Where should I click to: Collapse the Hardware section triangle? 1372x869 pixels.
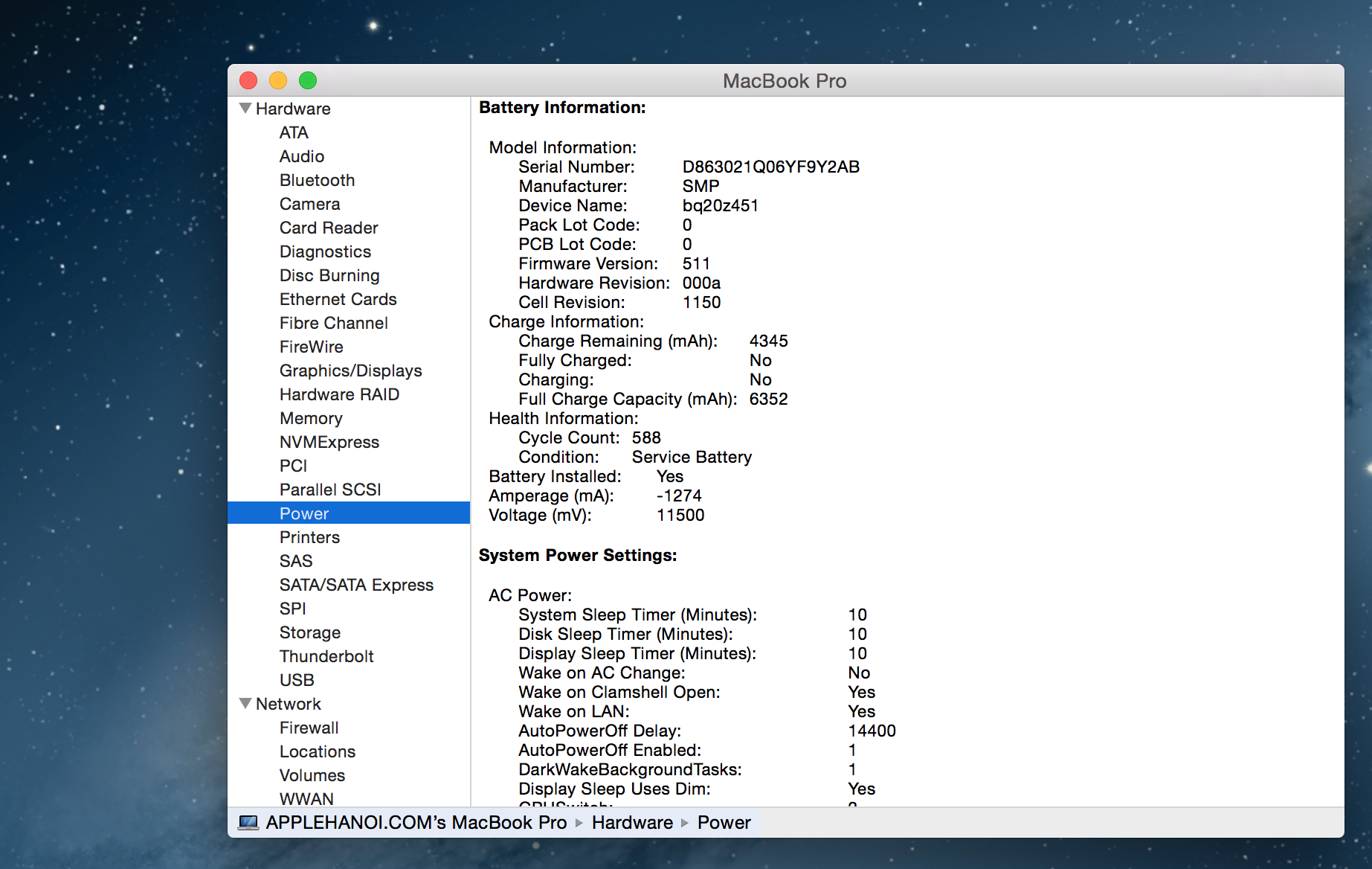(x=245, y=109)
